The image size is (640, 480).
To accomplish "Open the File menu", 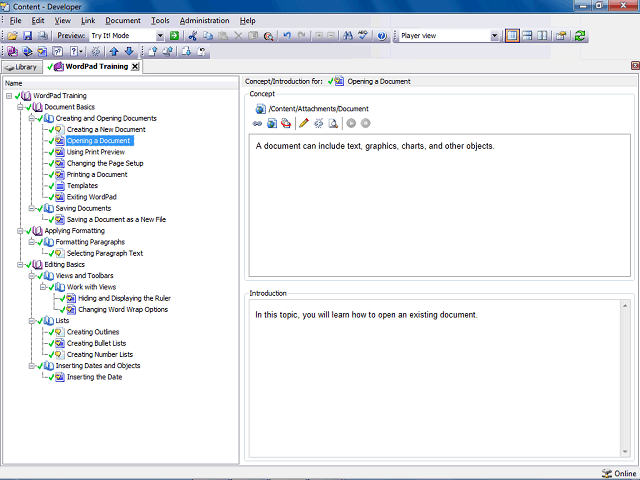I will tap(16, 20).
